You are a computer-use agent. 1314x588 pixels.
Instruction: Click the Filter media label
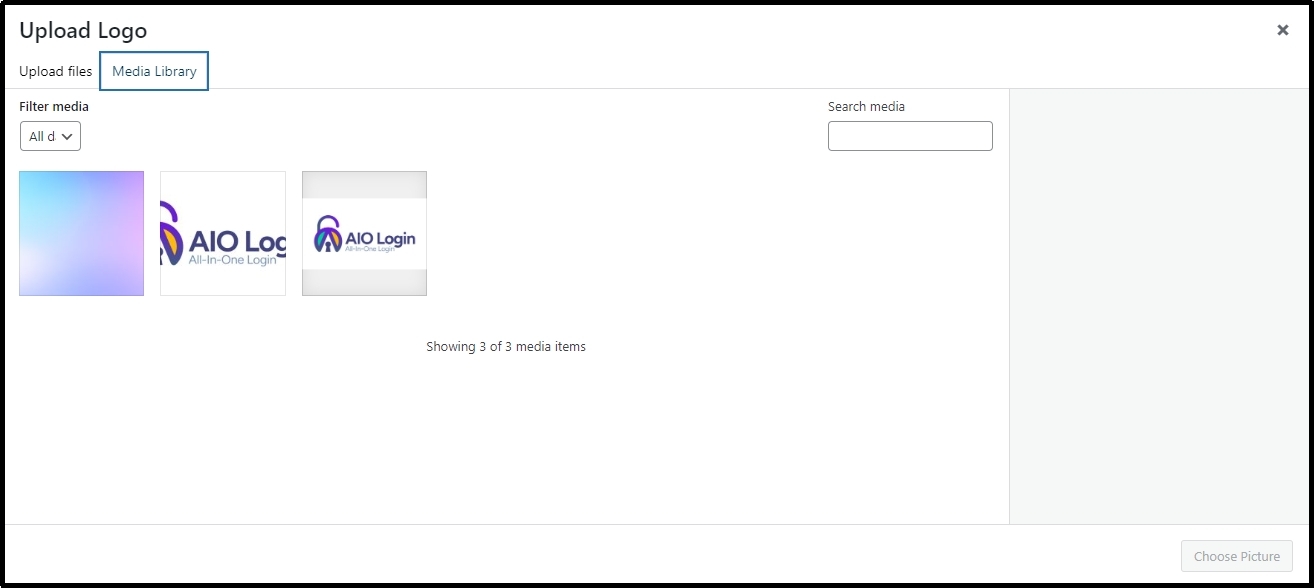coord(53,106)
